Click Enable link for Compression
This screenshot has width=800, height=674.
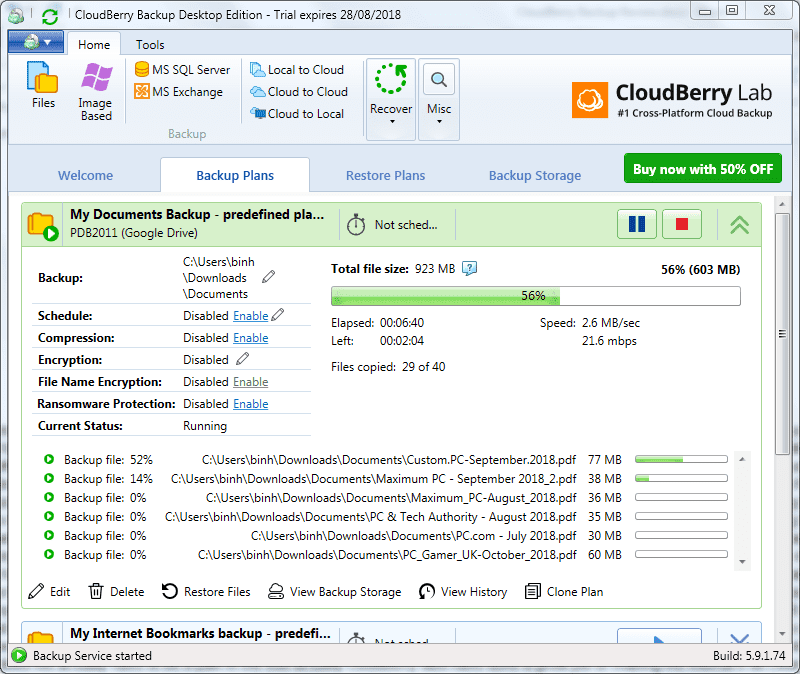click(x=251, y=338)
